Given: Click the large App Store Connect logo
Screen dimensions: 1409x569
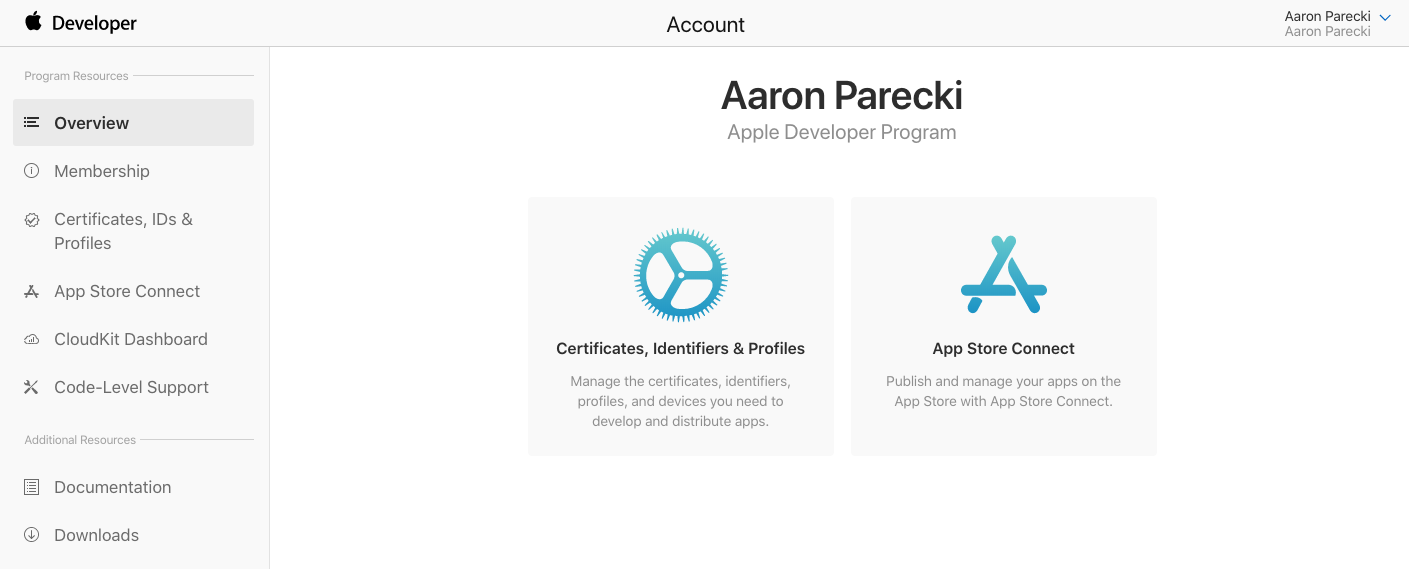Looking at the screenshot, I should coord(1003,275).
